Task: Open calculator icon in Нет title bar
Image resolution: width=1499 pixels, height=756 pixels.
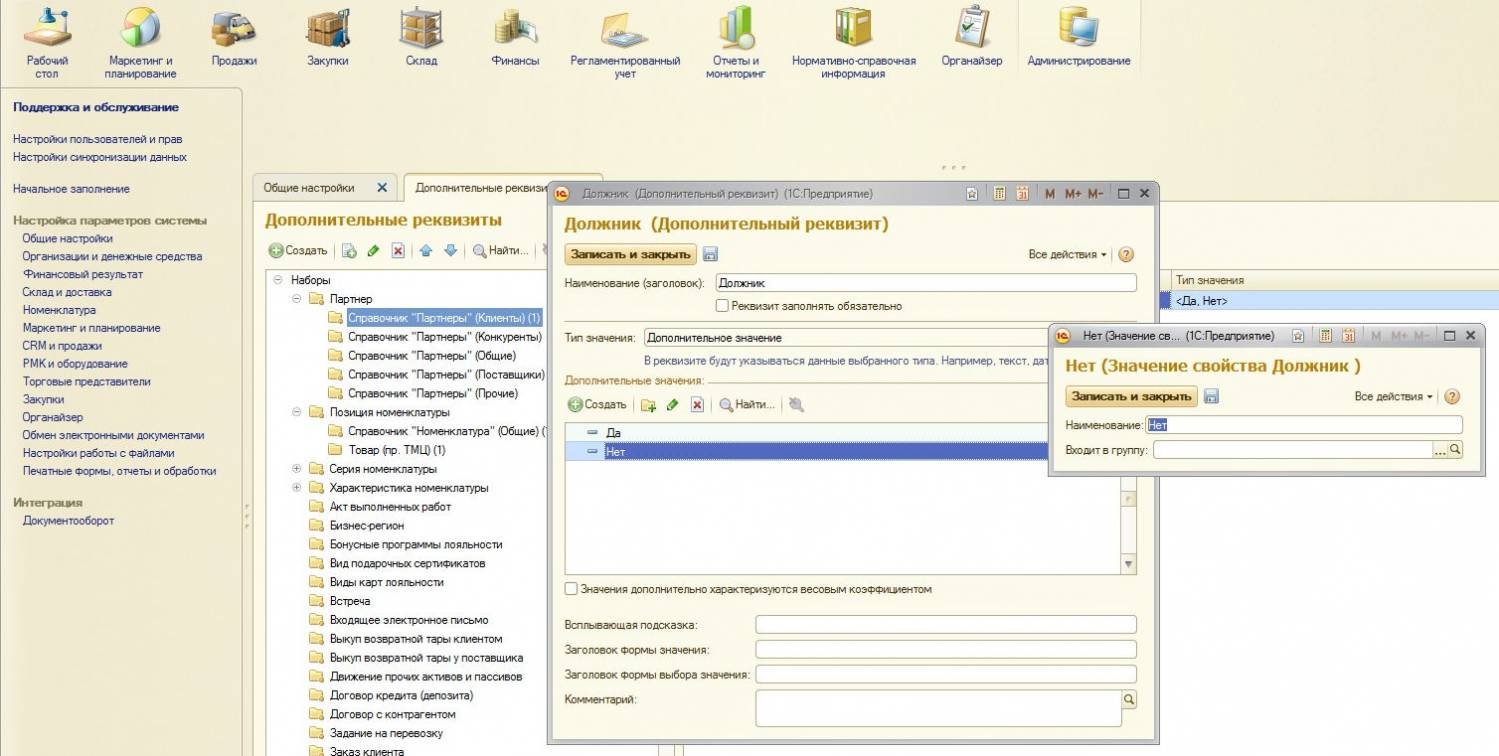Action: click(x=1325, y=336)
